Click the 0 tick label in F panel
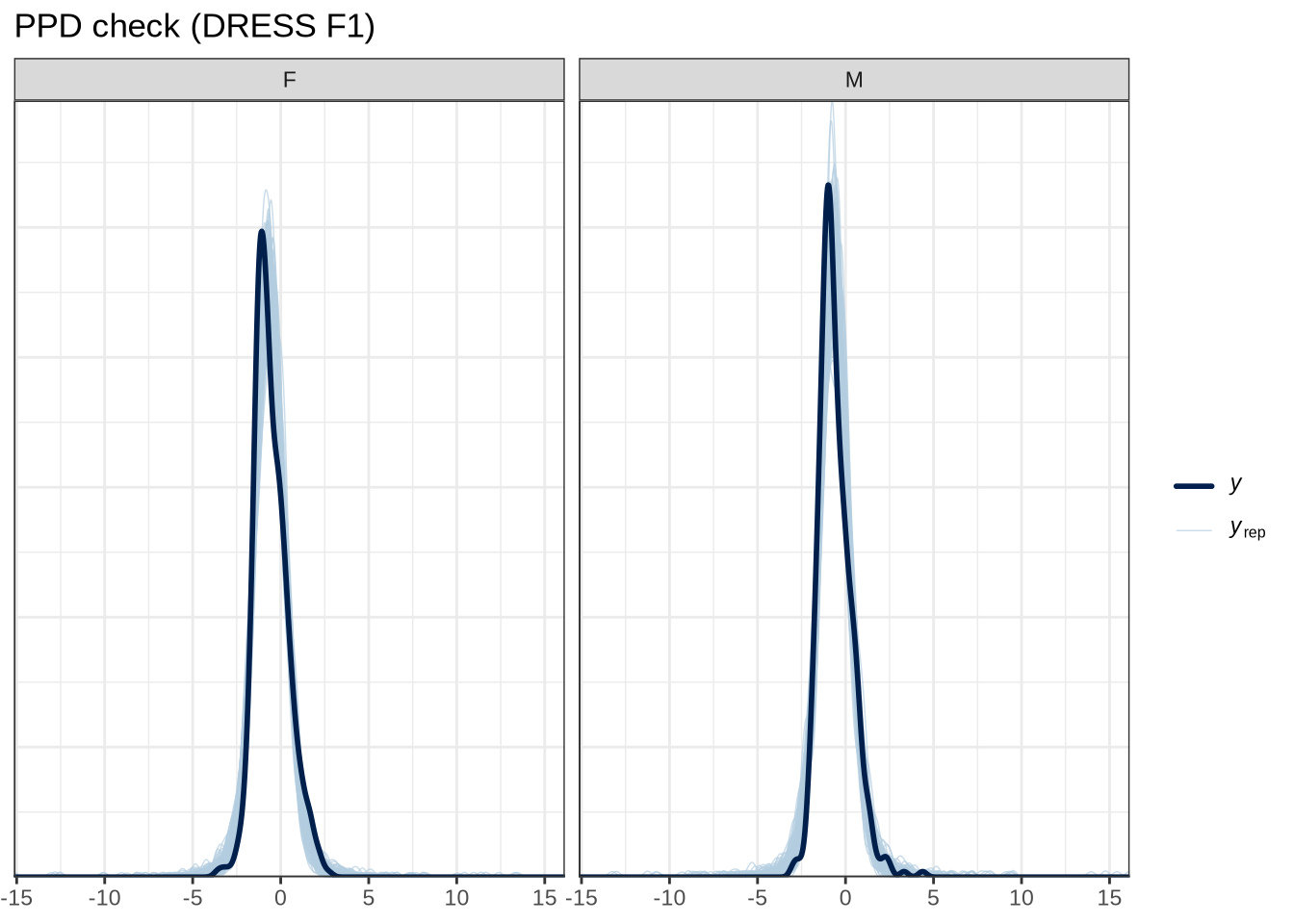 [280, 898]
